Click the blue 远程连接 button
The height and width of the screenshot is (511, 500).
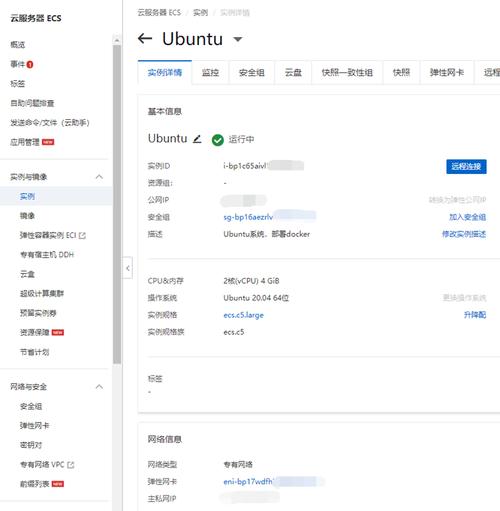tap(466, 167)
